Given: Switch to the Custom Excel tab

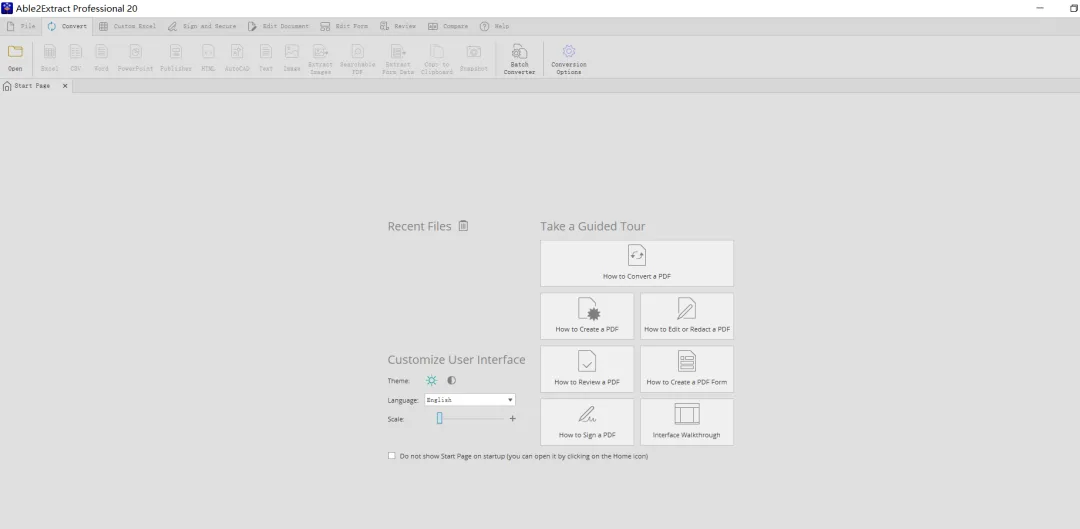Looking at the screenshot, I should (x=127, y=26).
